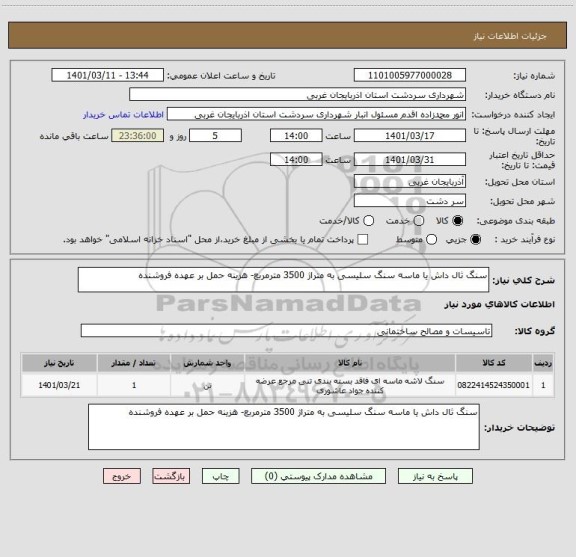Click the need number field 1101005977000028

coord(410,75)
